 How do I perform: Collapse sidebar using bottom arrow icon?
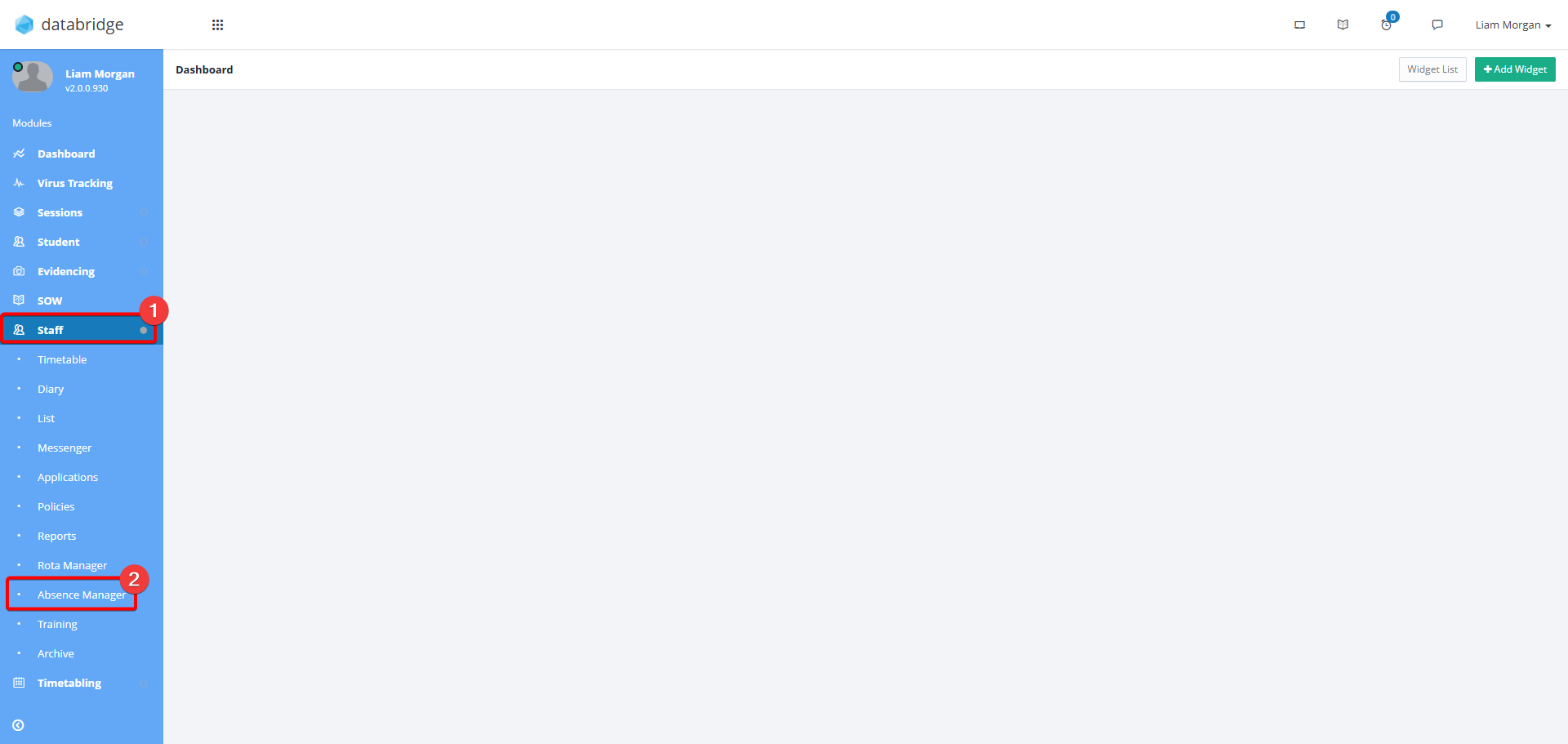tap(18, 725)
